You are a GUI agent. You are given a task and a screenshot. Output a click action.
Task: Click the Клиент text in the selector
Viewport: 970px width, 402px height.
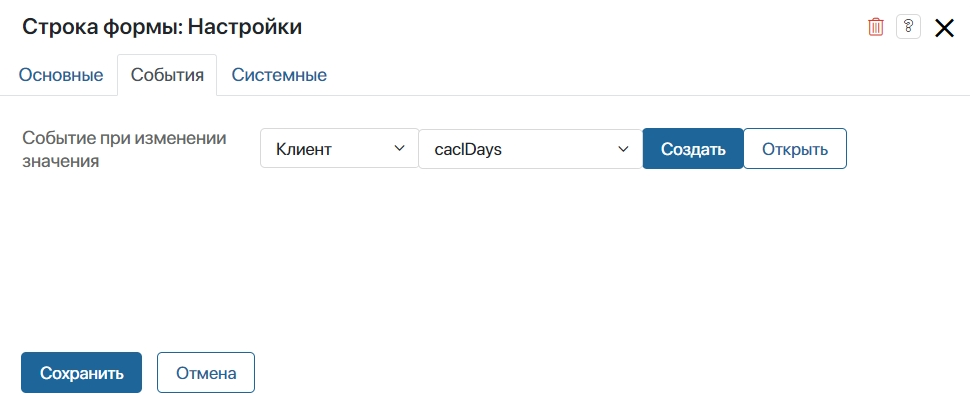tap(304, 149)
